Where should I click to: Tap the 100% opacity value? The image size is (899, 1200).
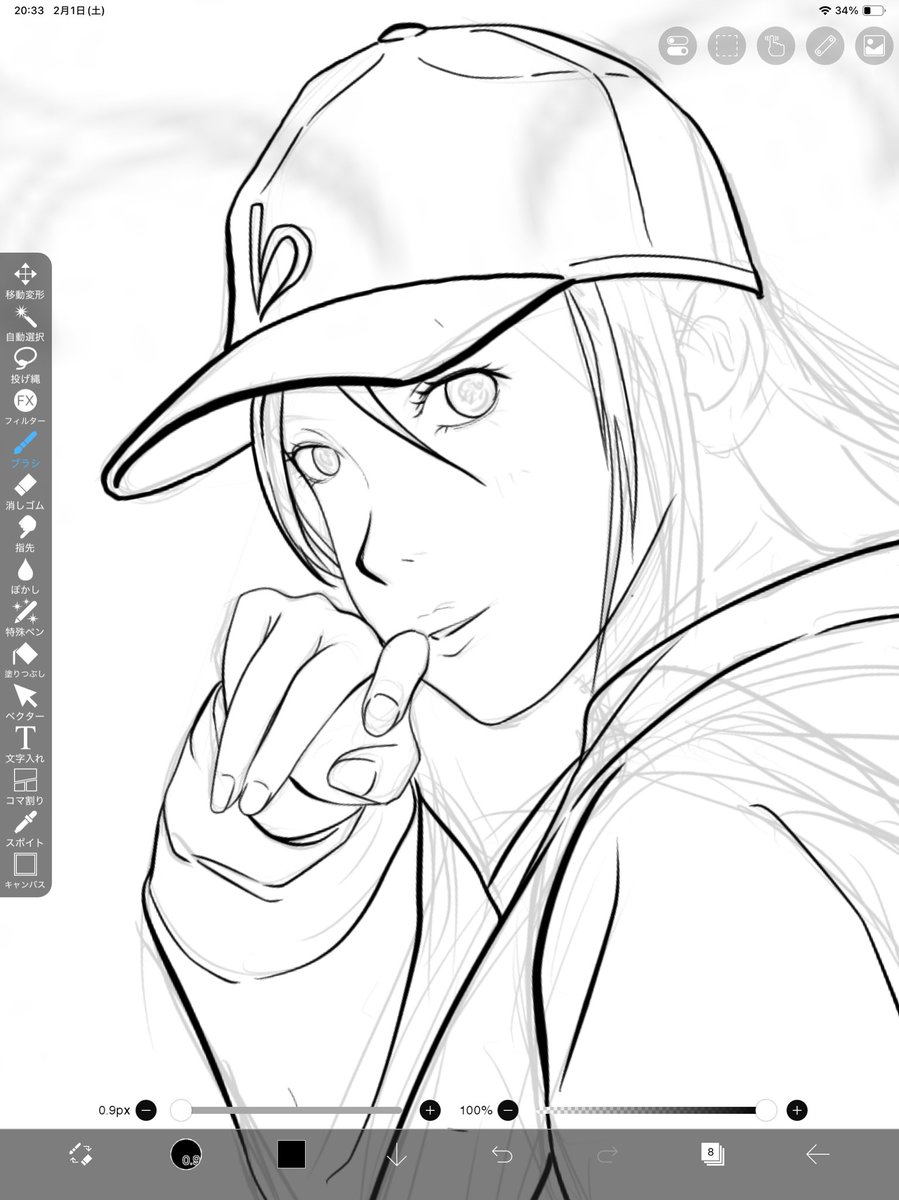476,1111
